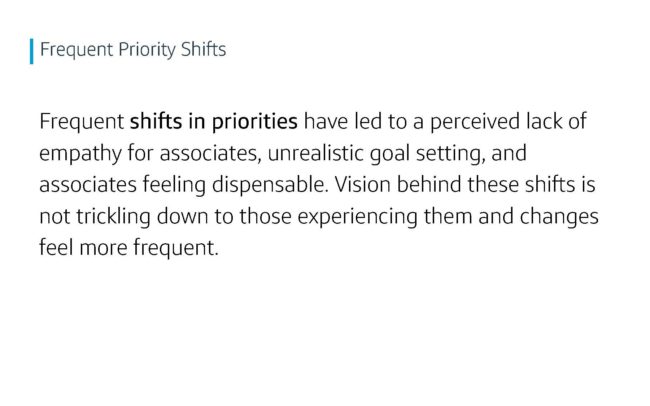Image resolution: width=650 pixels, height=406 pixels.
Task: Click the word "perceived" in the first line
Action: 475,122
